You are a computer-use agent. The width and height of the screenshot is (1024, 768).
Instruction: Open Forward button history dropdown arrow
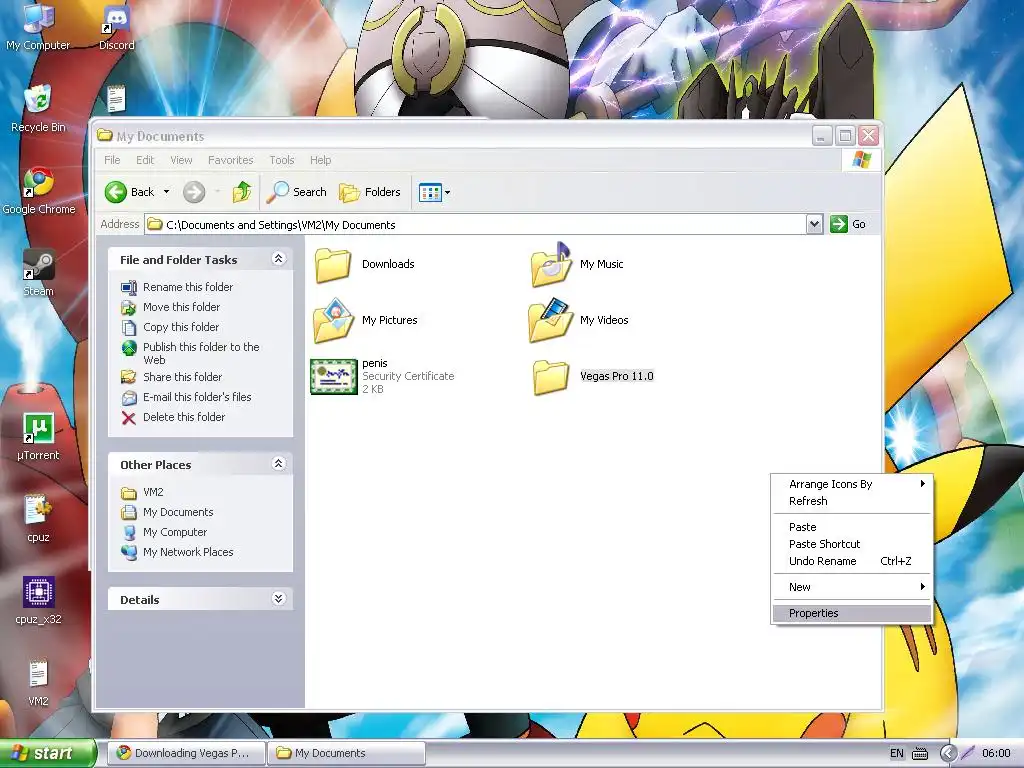217,192
